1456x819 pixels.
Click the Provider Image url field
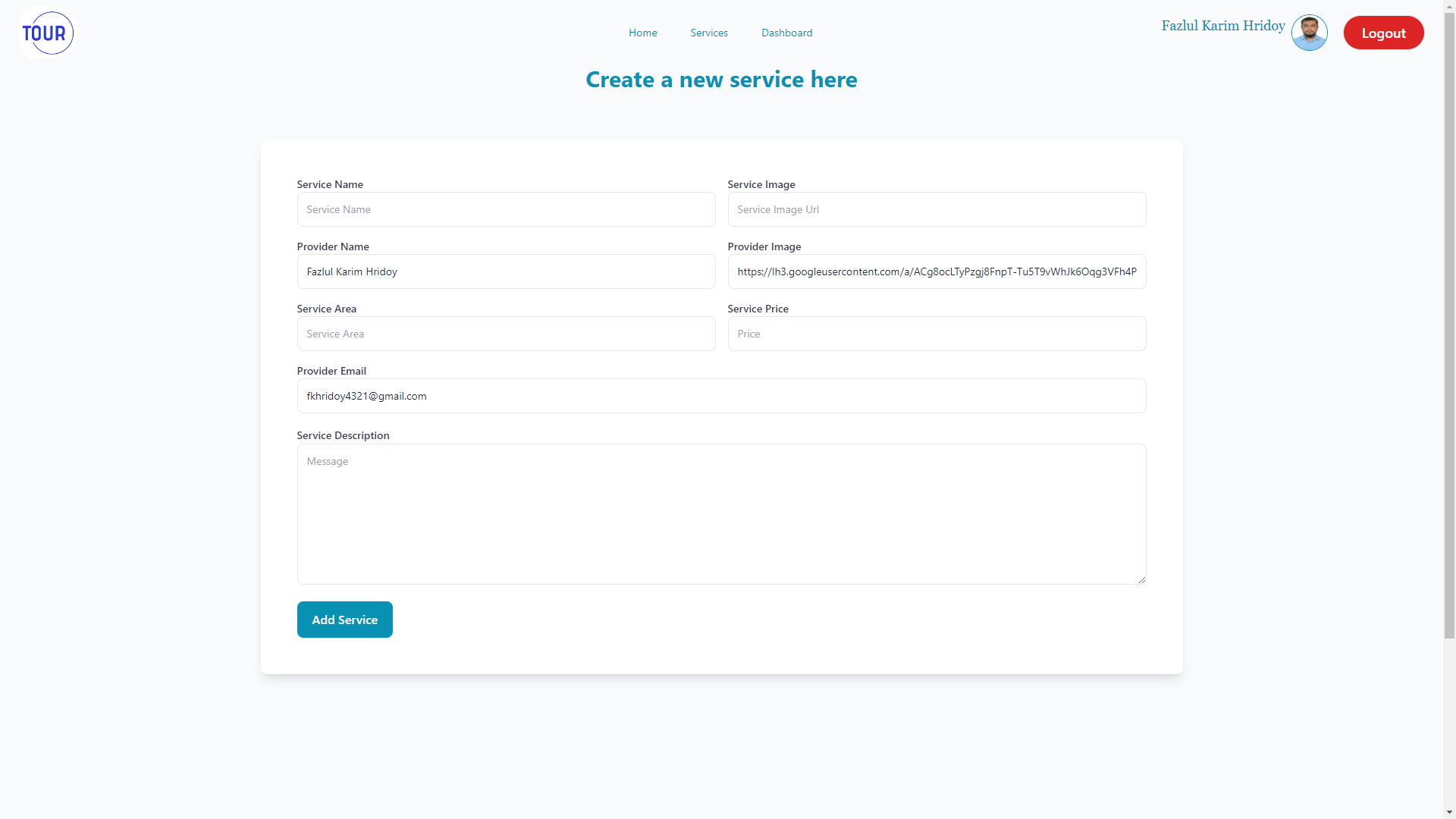(x=937, y=271)
